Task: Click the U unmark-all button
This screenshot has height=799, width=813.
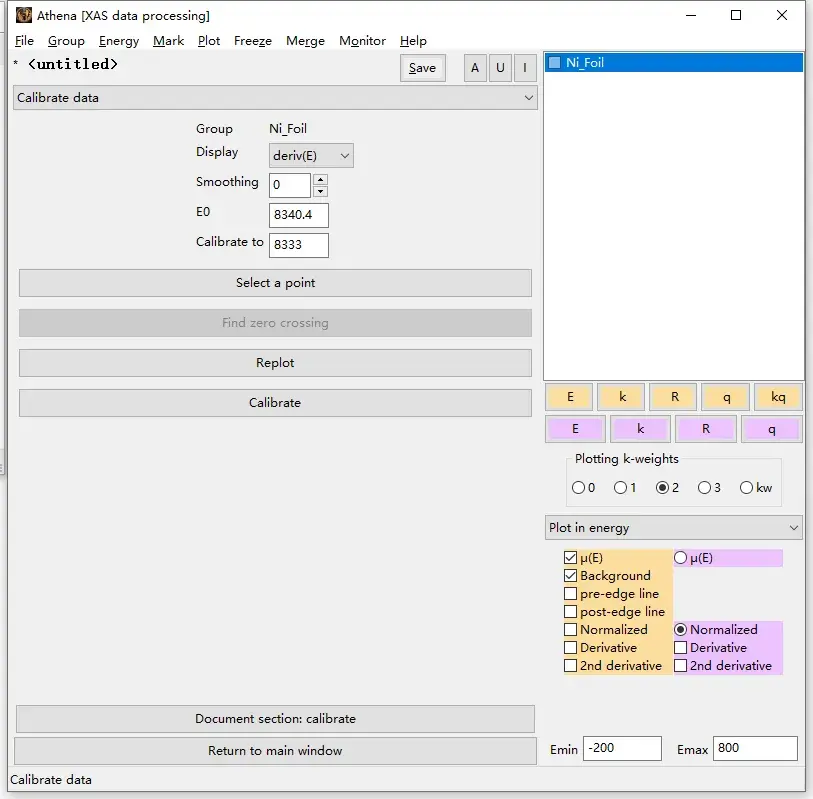Action: coord(500,68)
